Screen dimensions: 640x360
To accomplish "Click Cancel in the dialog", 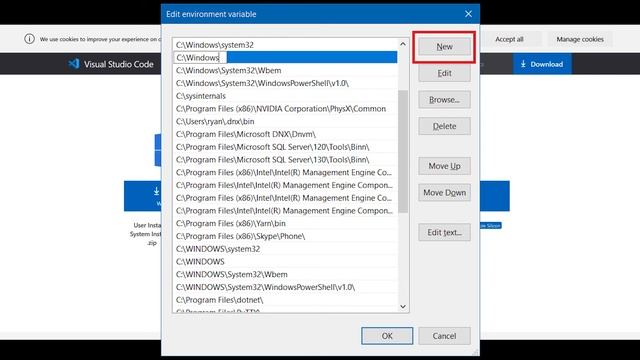I will [x=444, y=336].
